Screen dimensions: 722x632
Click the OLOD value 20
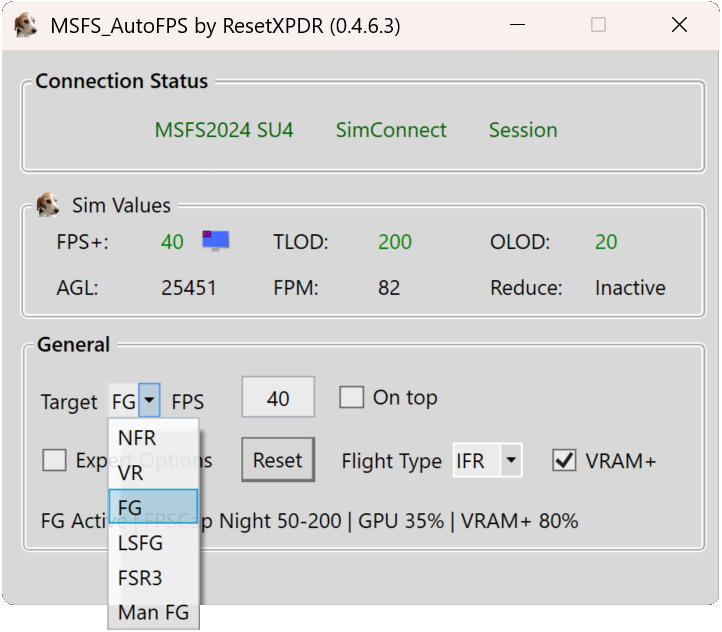pos(606,242)
